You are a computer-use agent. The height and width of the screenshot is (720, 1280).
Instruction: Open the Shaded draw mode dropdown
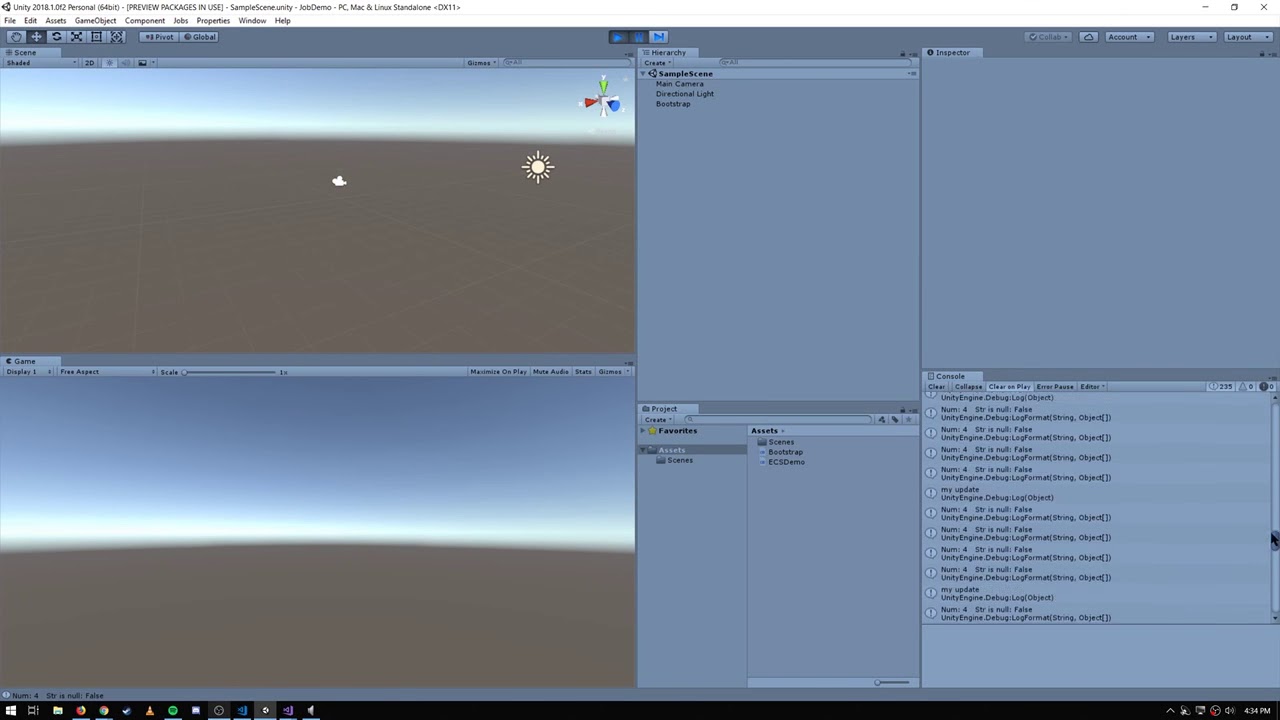pos(41,63)
